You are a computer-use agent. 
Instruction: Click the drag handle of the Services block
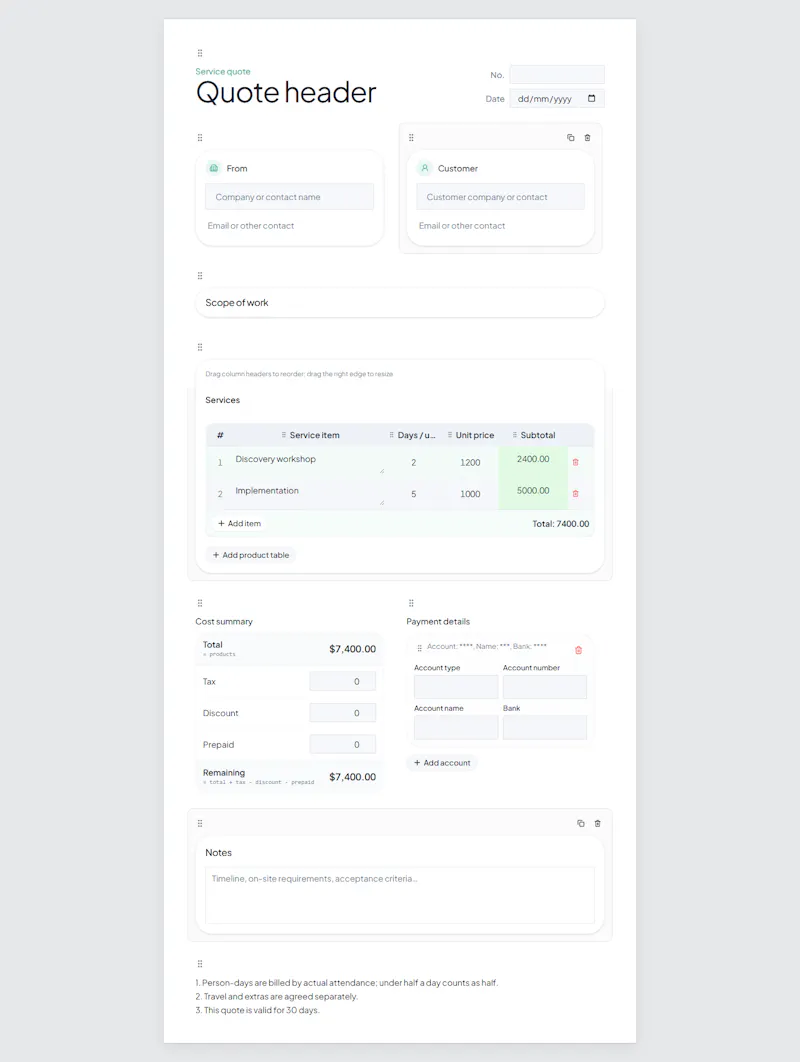pyautogui.click(x=200, y=347)
